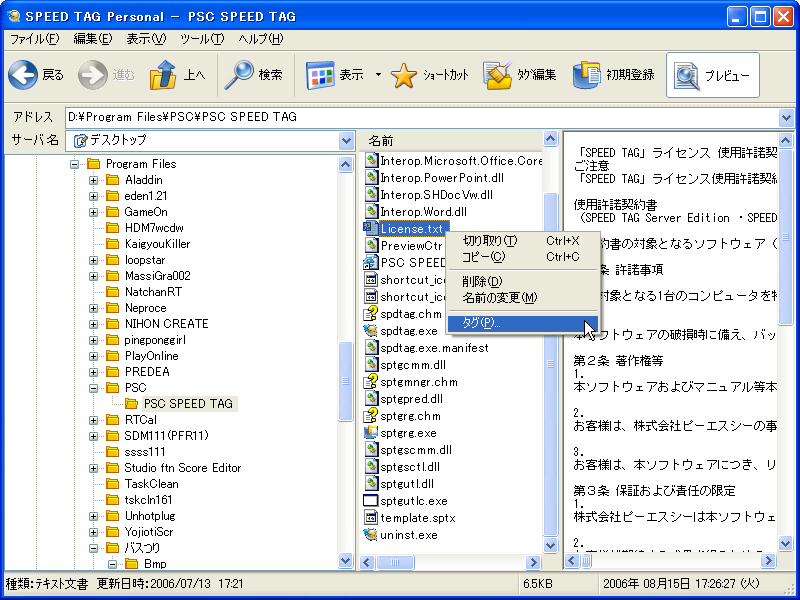Click the Initial Registration (初期登録) icon

[x=587, y=76]
